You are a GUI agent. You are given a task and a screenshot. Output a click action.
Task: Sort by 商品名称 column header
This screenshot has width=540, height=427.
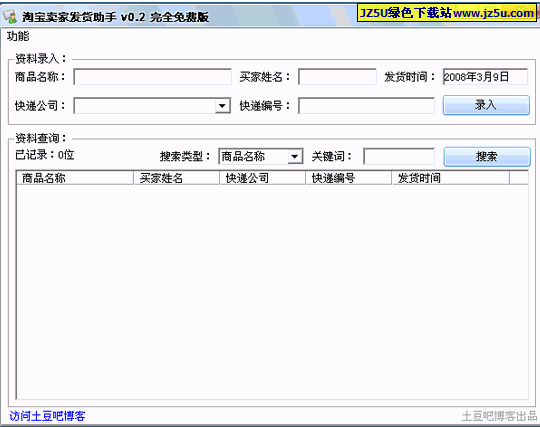(x=75, y=178)
